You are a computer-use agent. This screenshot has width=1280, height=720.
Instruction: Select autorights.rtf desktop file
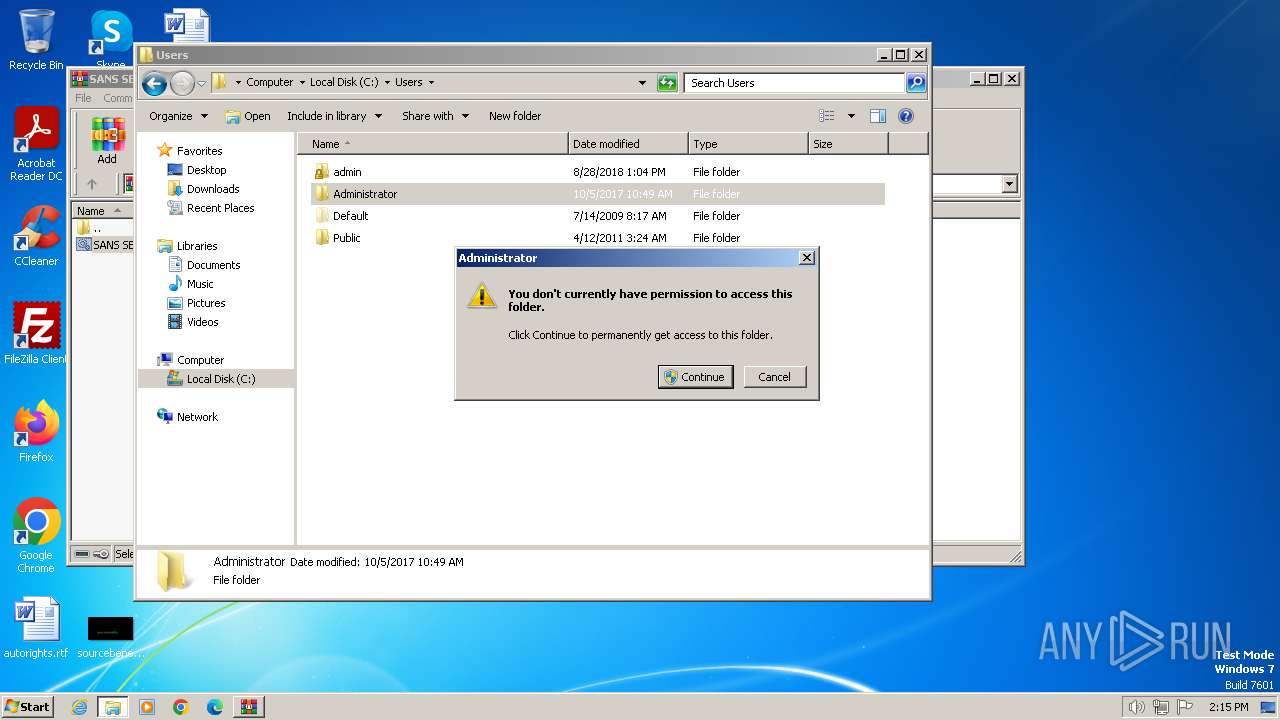point(36,628)
